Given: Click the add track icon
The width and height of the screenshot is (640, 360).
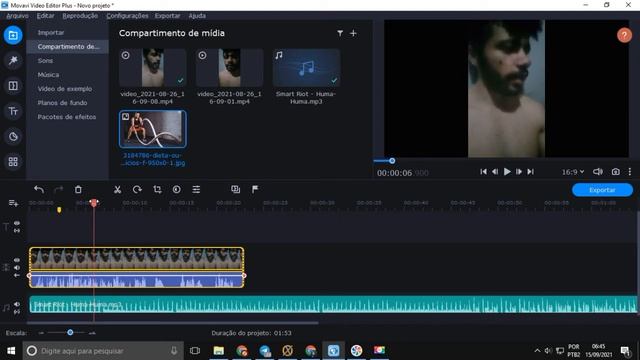Looking at the screenshot, I should pos(13,203).
